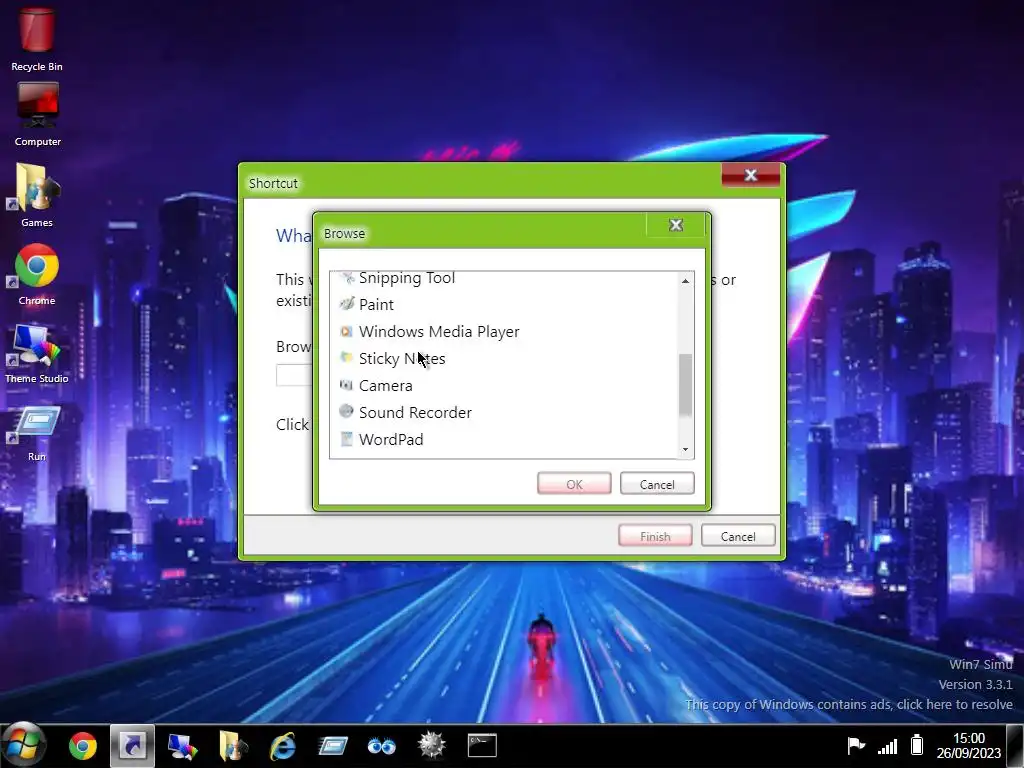Click the network signal tray icon
Screen dimensions: 1024x768
click(887, 745)
